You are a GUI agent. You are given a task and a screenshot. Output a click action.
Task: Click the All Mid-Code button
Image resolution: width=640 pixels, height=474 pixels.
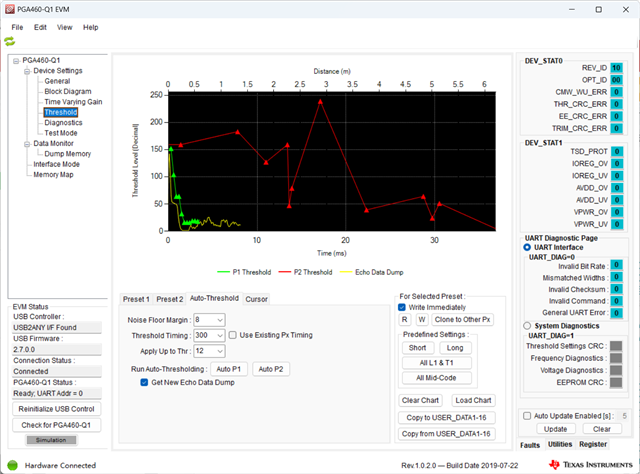pos(437,378)
